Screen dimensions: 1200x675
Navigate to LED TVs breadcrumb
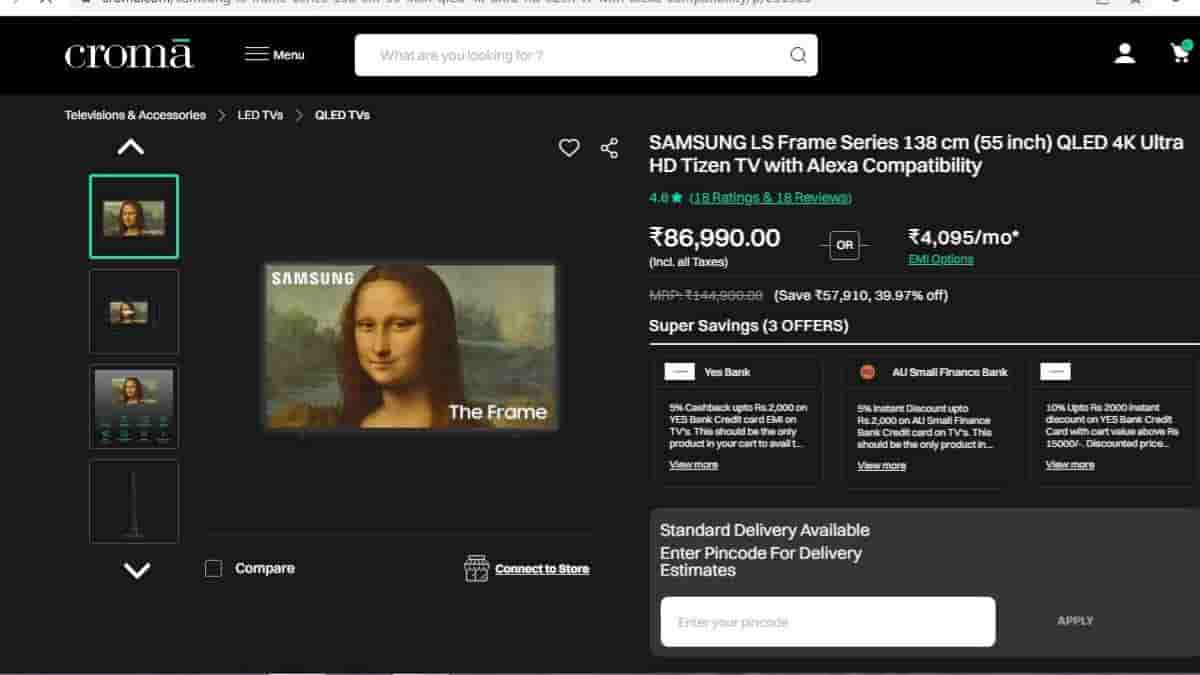[260, 115]
